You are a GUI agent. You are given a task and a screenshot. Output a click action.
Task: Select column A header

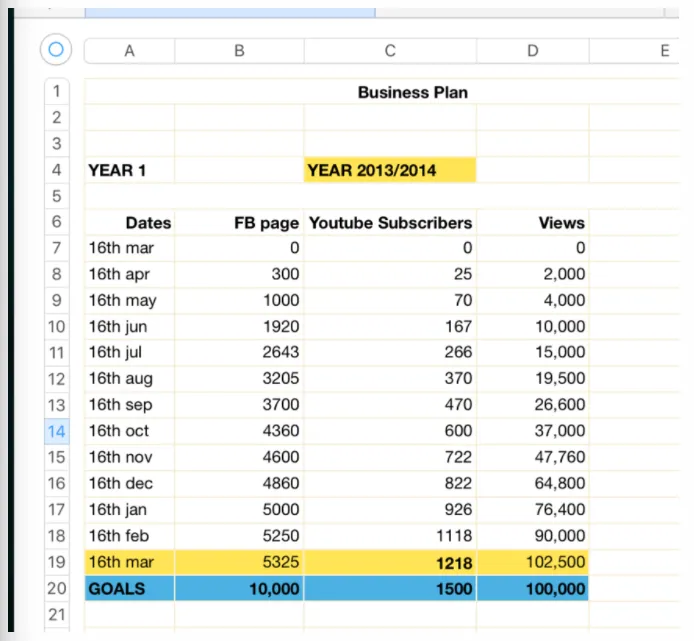pos(129,51)
